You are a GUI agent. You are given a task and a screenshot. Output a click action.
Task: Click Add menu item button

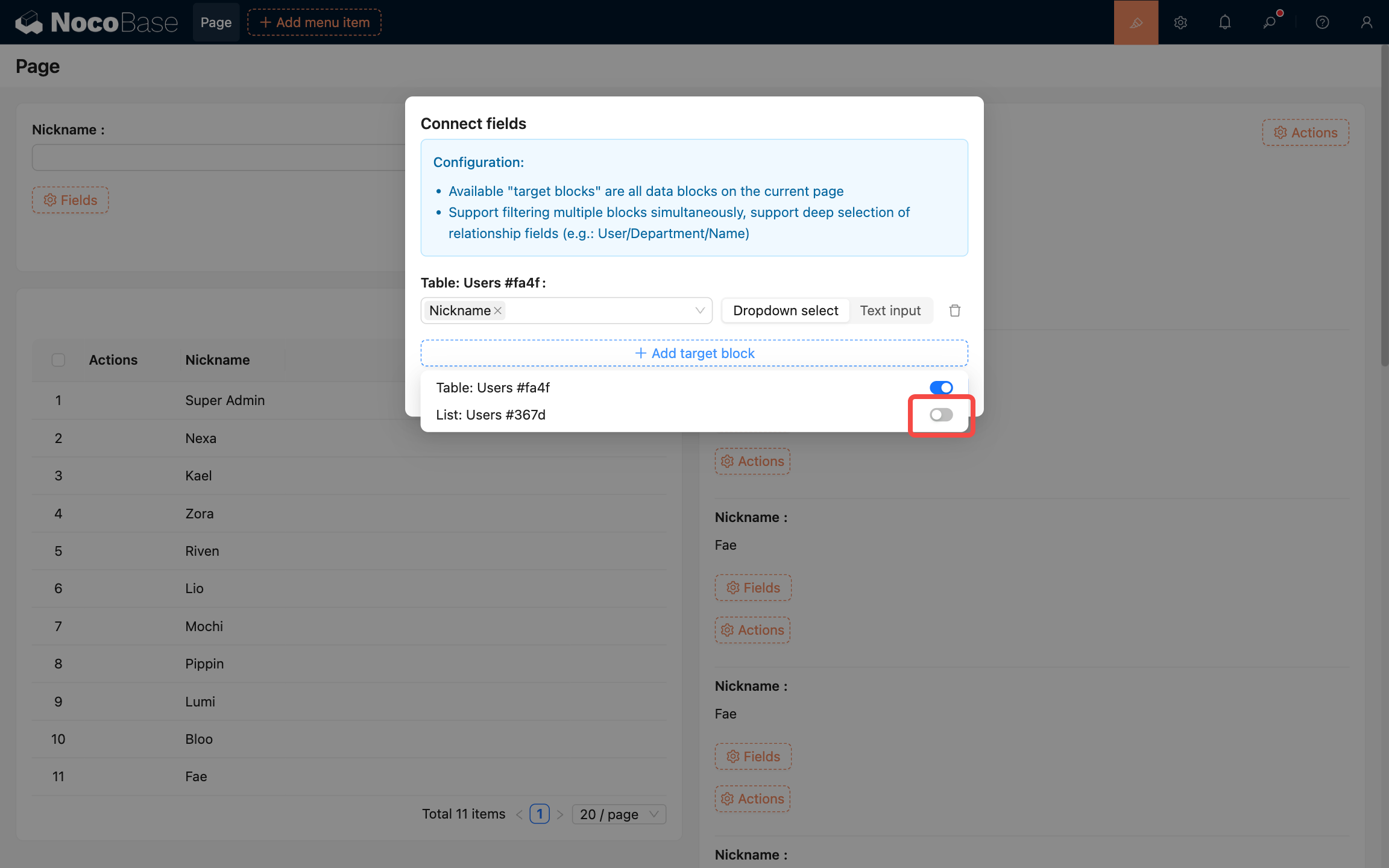[314, 22]
